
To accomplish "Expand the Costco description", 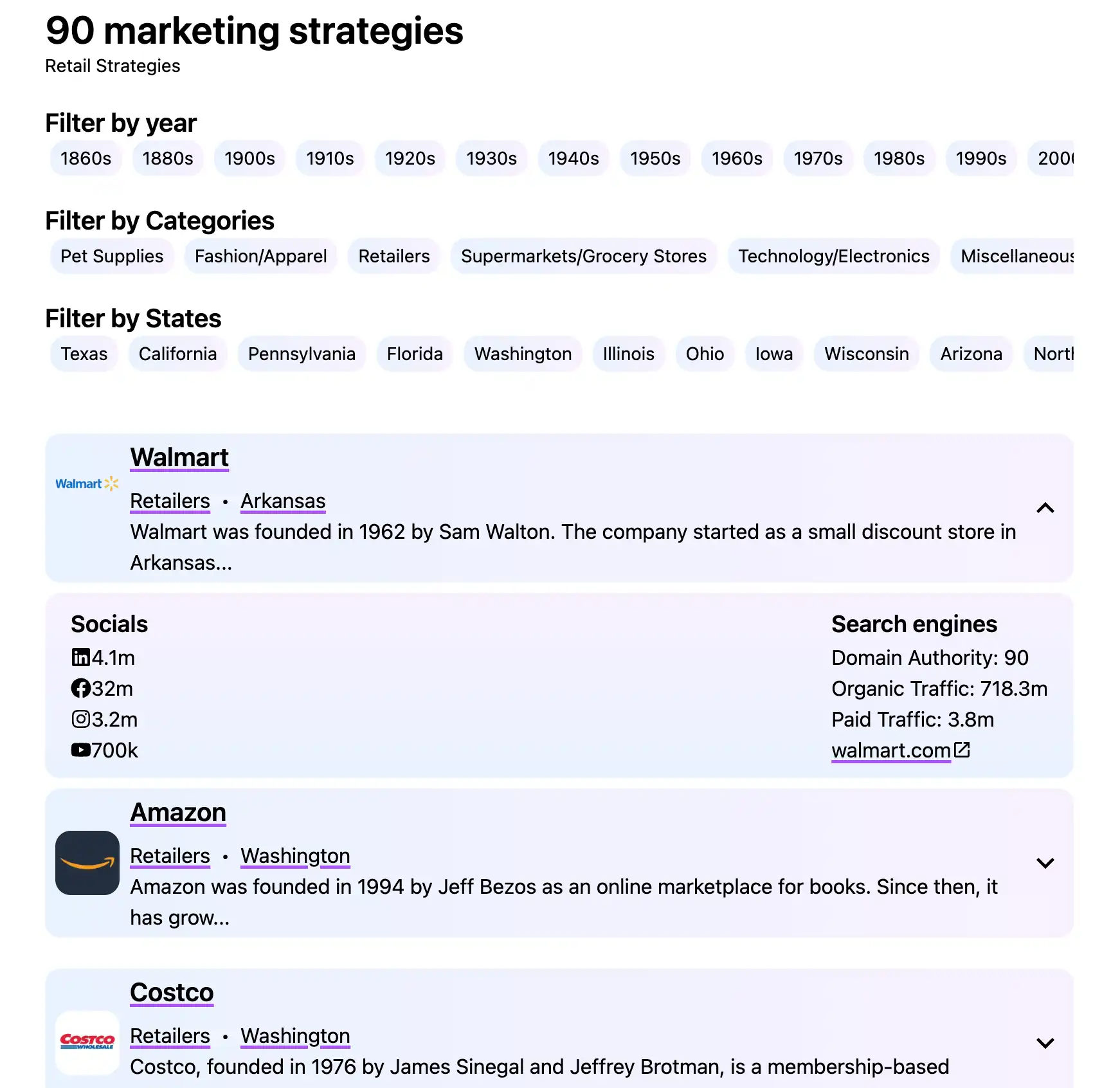I will click(x=1046, y=1043).
